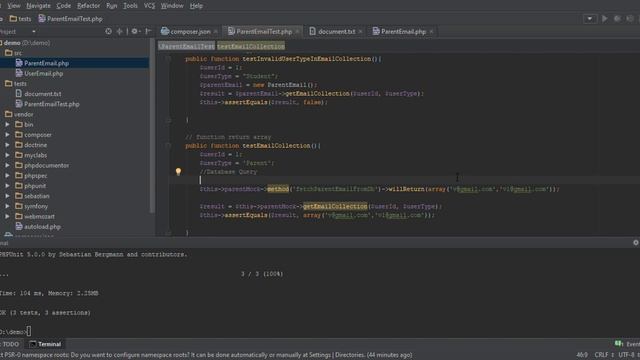Open the TODO tool window

pos(10,344)
